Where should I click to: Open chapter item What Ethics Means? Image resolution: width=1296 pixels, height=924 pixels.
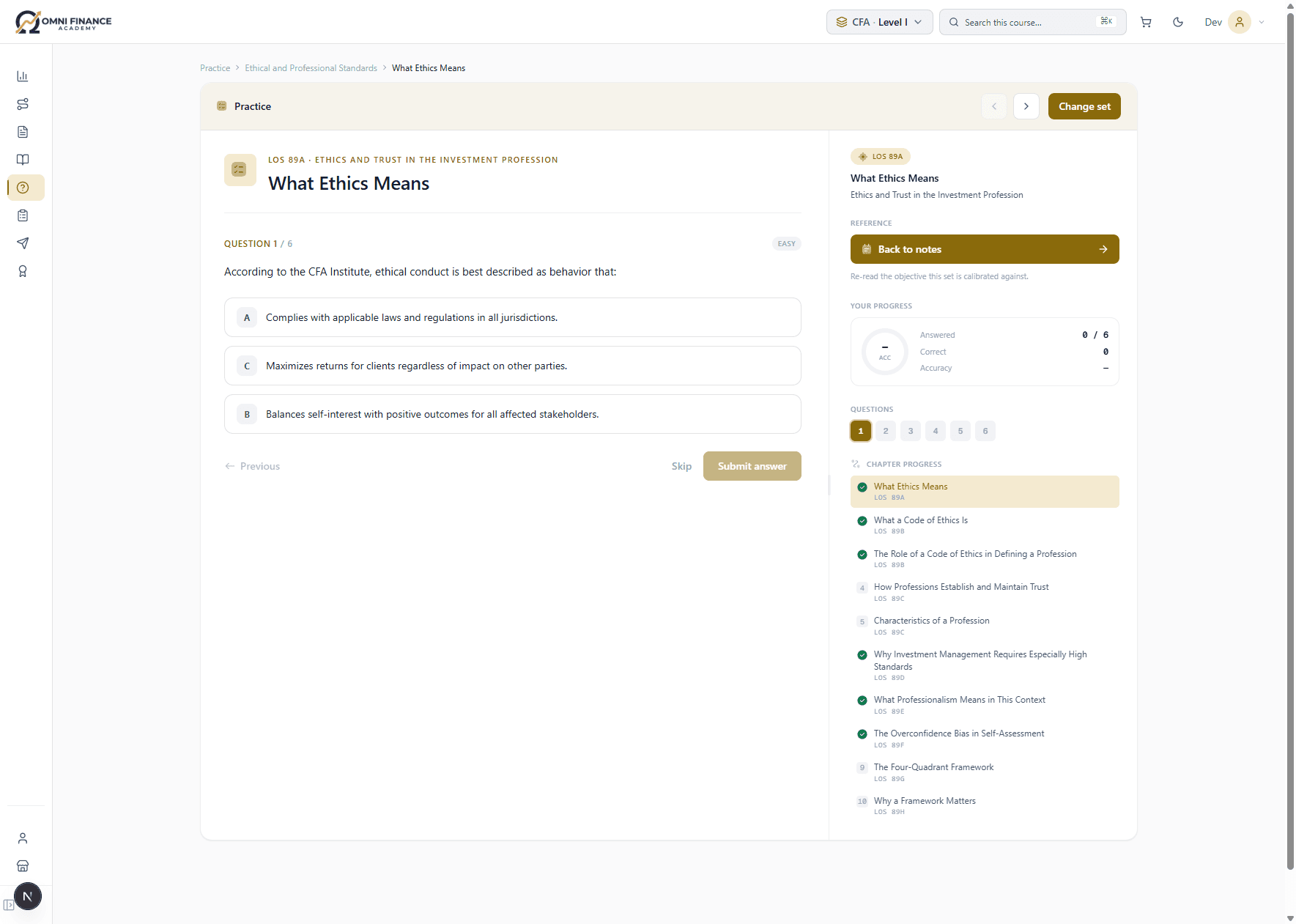pyautogui.click(x=985, y=492)
